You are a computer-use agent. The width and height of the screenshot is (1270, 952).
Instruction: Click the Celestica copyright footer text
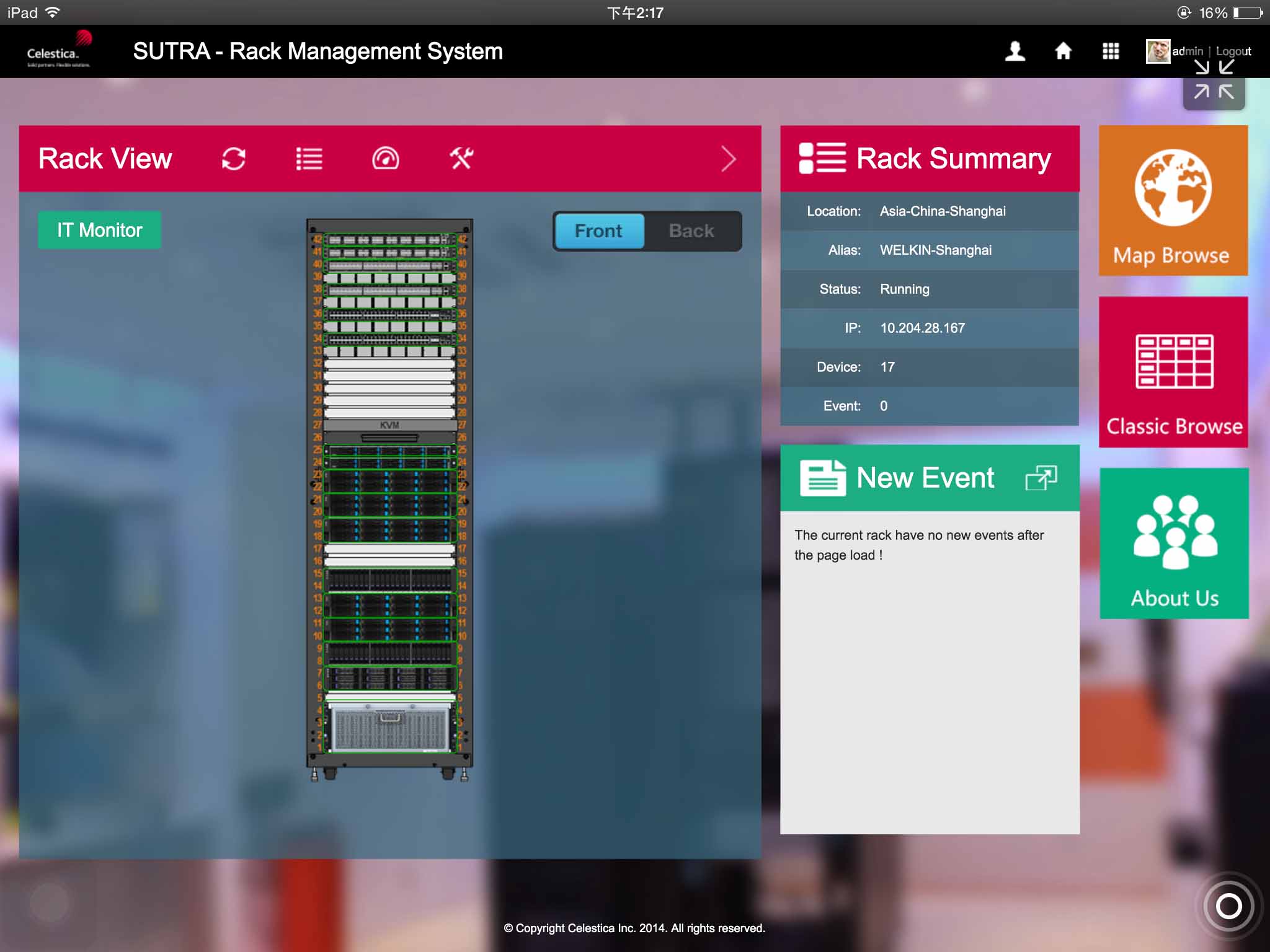(x=634, y=928)
